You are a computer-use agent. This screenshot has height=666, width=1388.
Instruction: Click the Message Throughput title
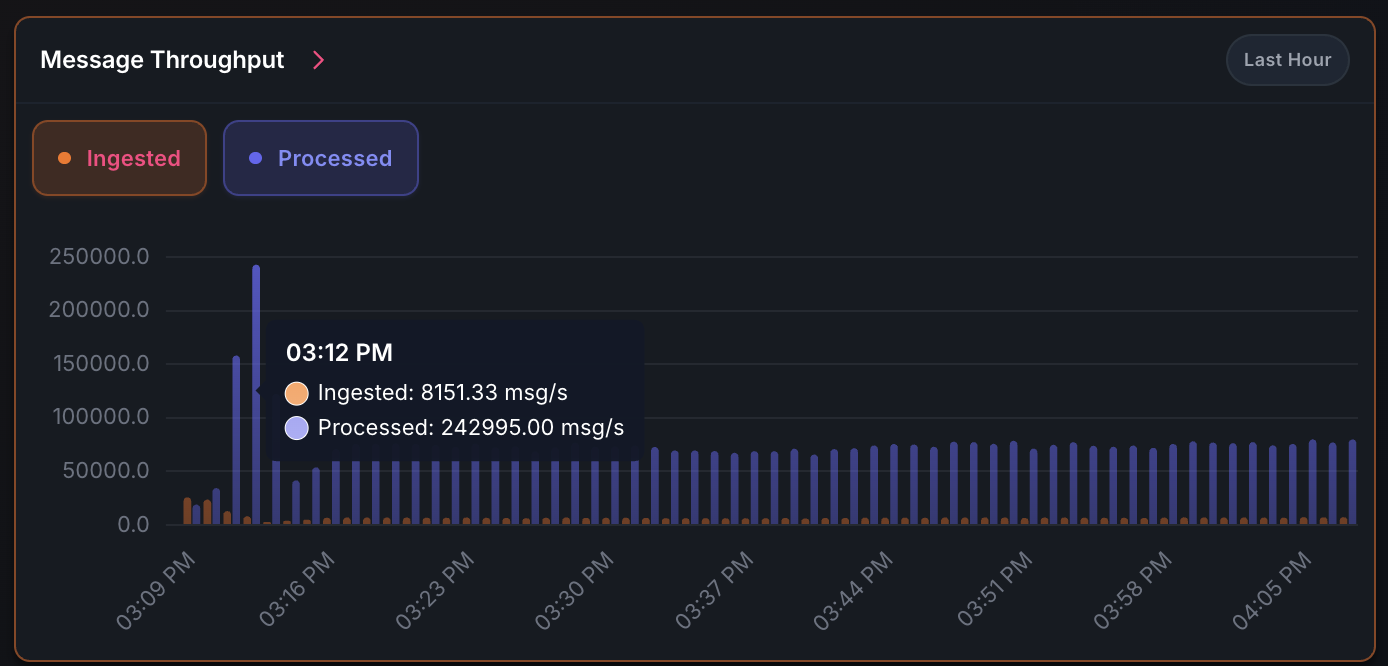[162, 60]
